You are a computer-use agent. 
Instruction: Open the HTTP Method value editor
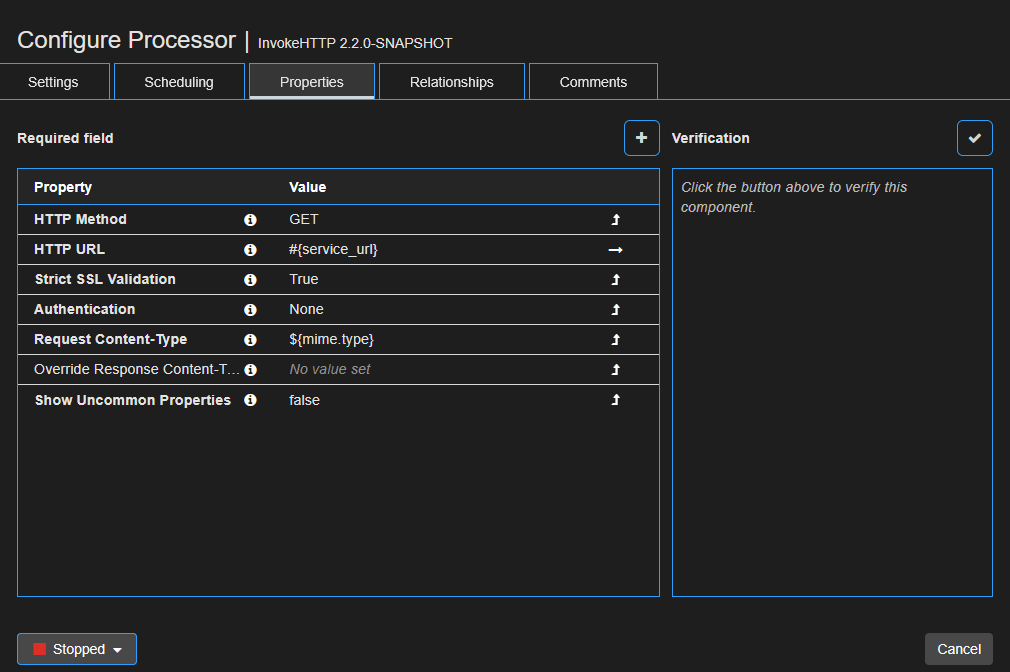coord(430,219)
